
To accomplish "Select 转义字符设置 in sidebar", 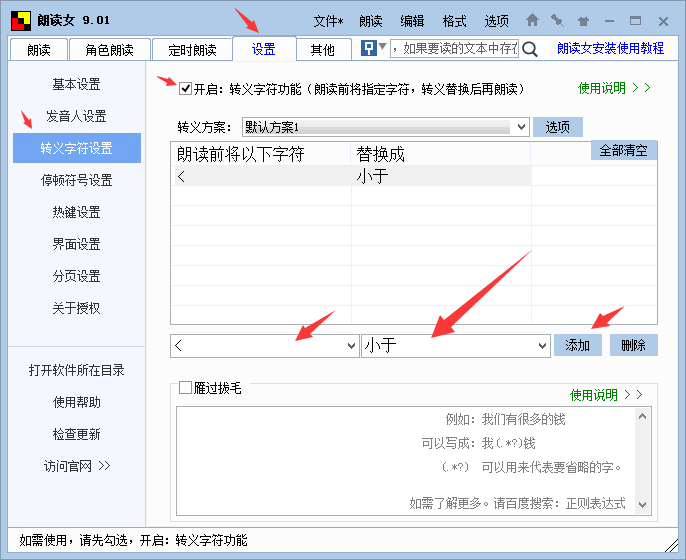I will coord(77,148).
